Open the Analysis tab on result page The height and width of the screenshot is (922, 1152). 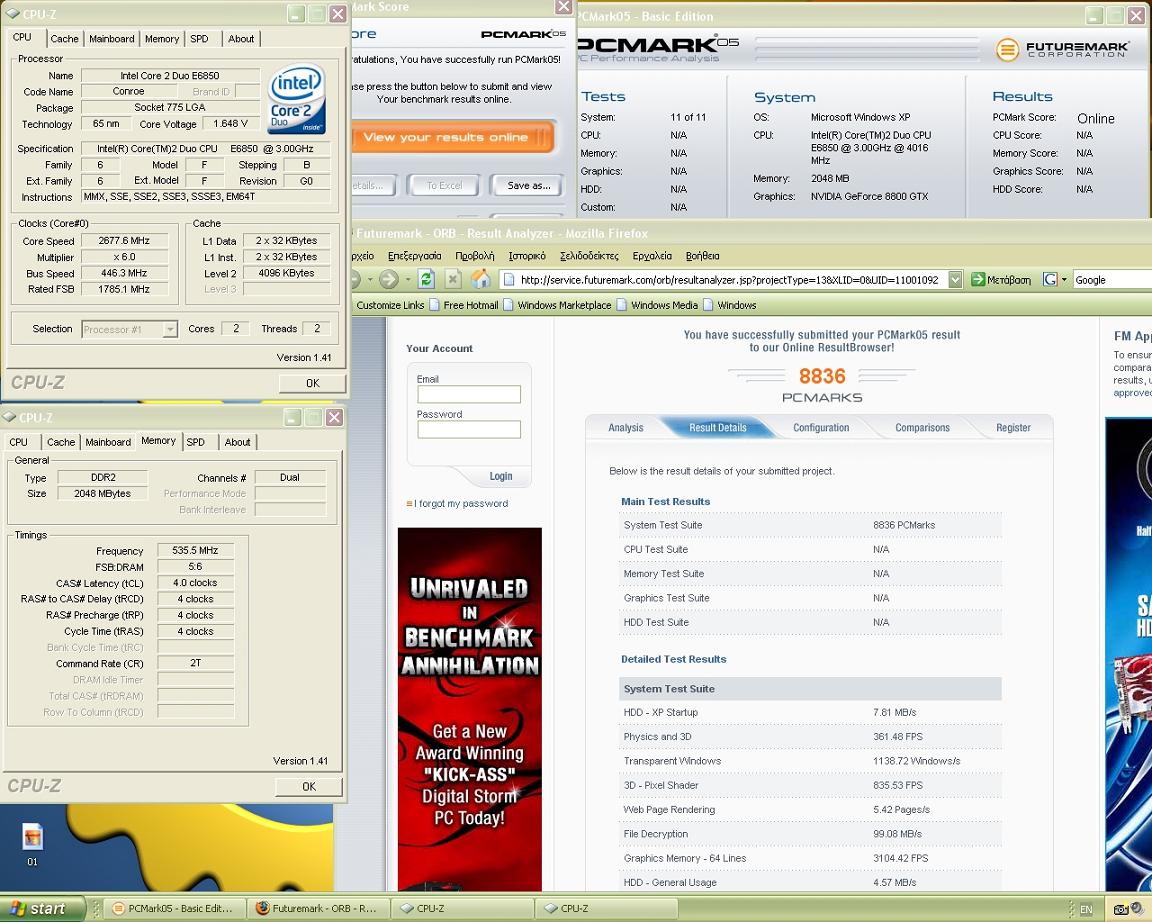[x=626, y=428]
